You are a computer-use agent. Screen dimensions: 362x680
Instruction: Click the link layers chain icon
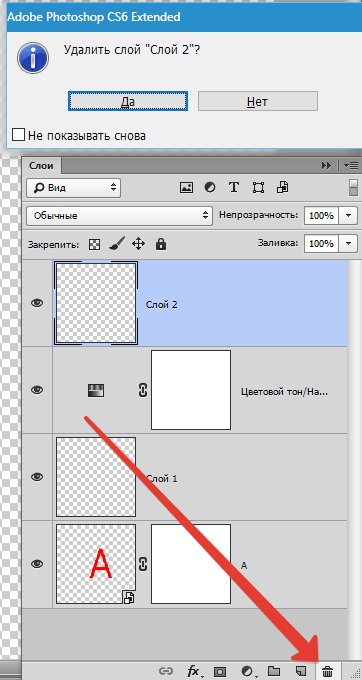(x=165, y=672)
